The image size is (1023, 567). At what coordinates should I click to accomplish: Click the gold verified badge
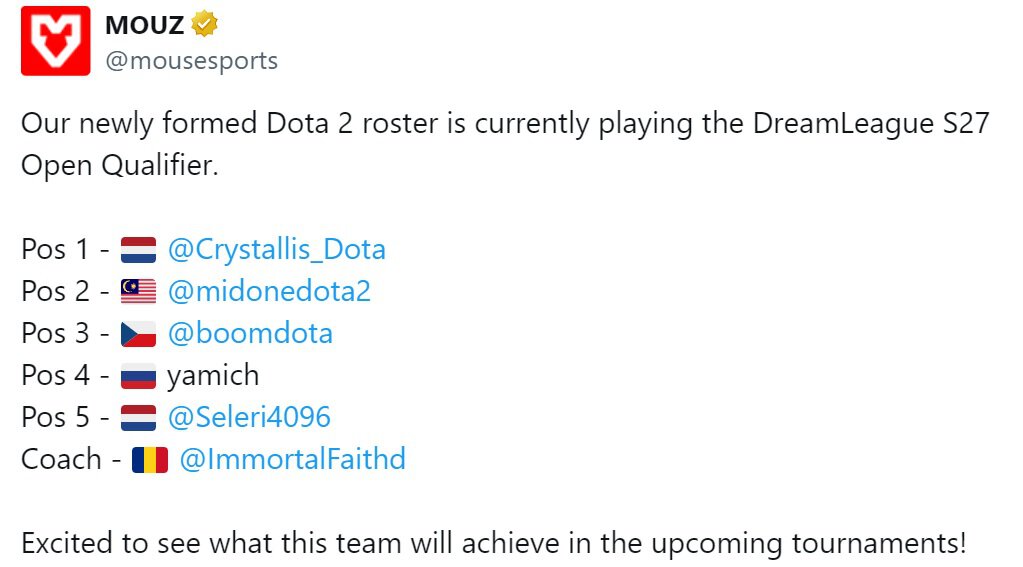coord(205,23)
